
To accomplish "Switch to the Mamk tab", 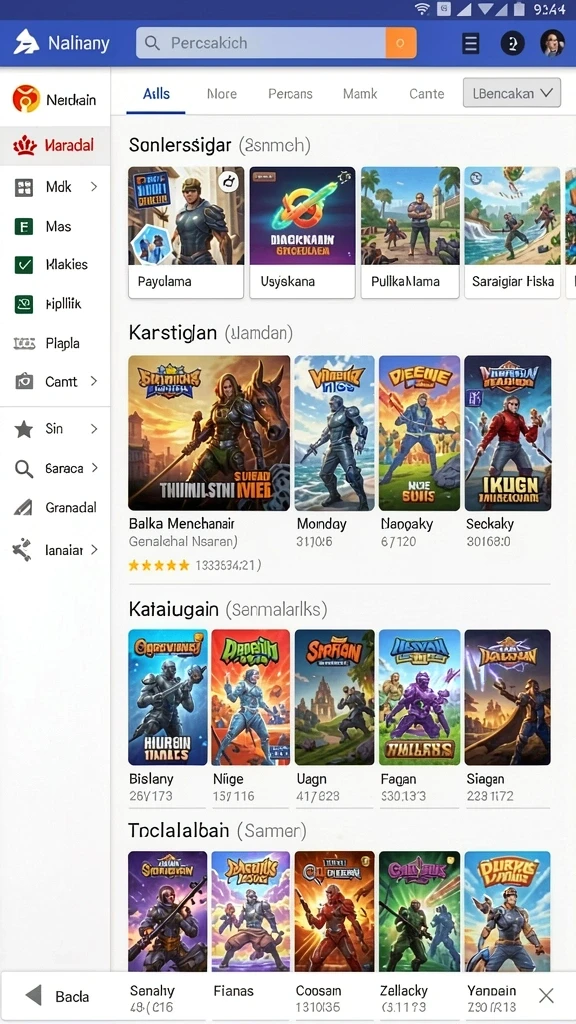I will click(360, 94).
